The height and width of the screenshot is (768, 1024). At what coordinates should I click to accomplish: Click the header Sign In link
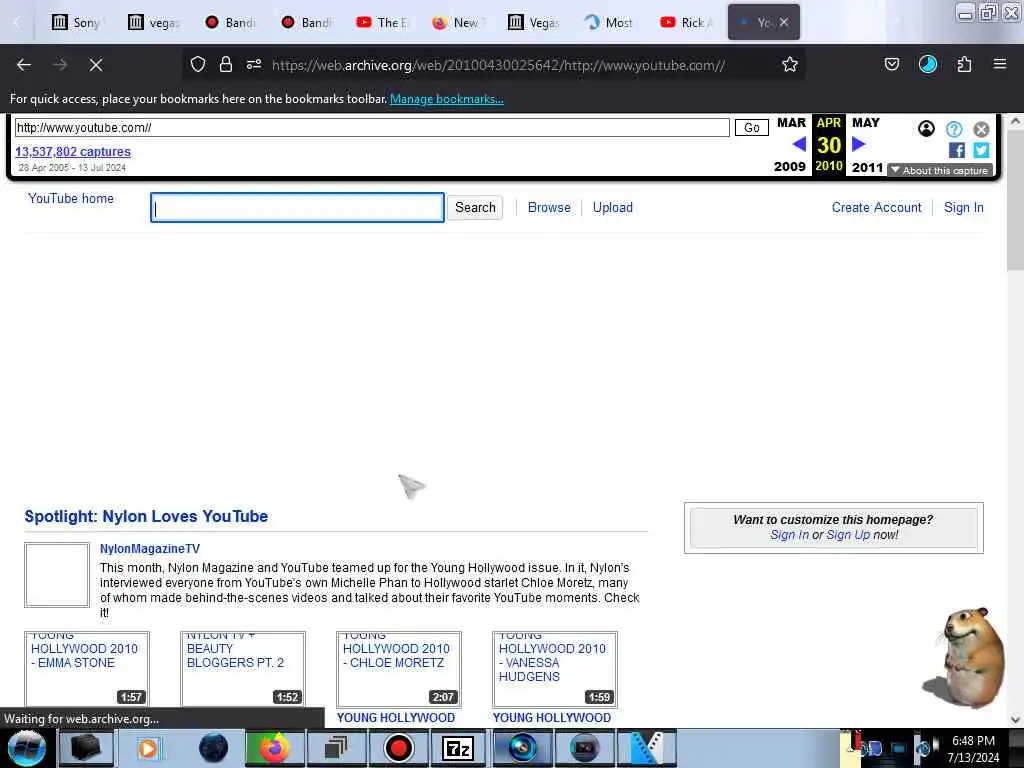963,207
